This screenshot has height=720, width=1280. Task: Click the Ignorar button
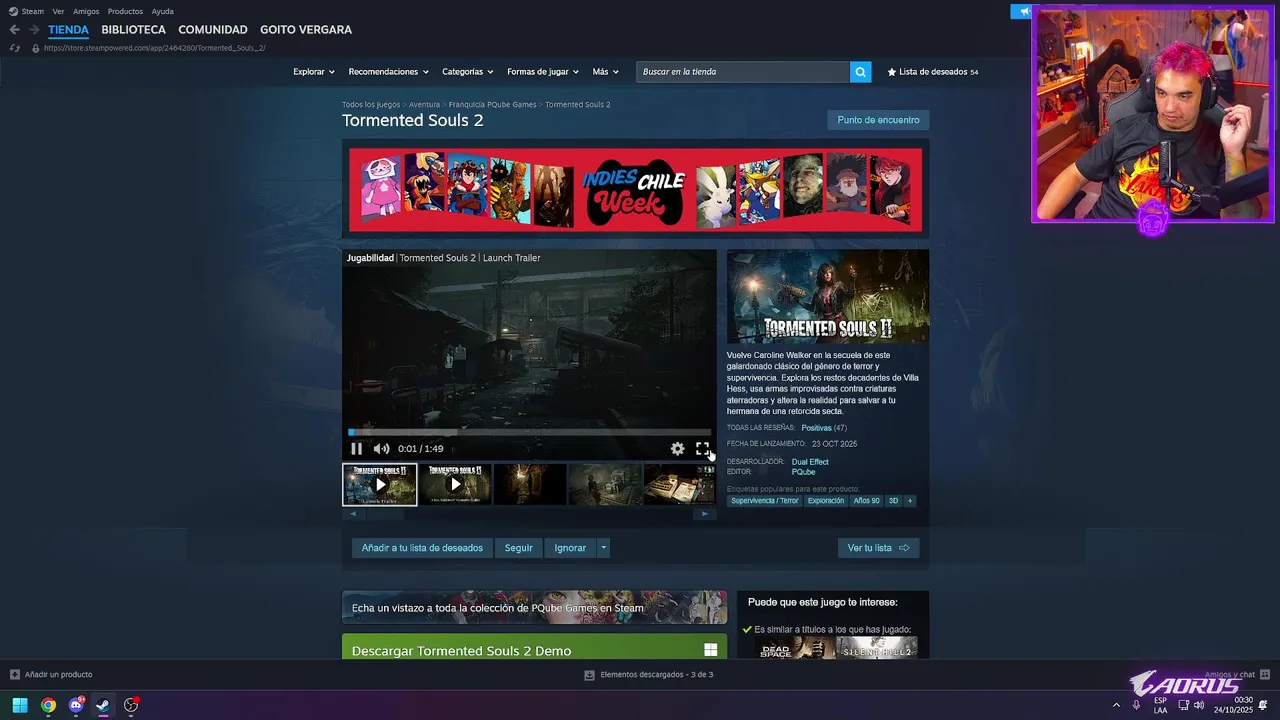[x=570, y=548]
